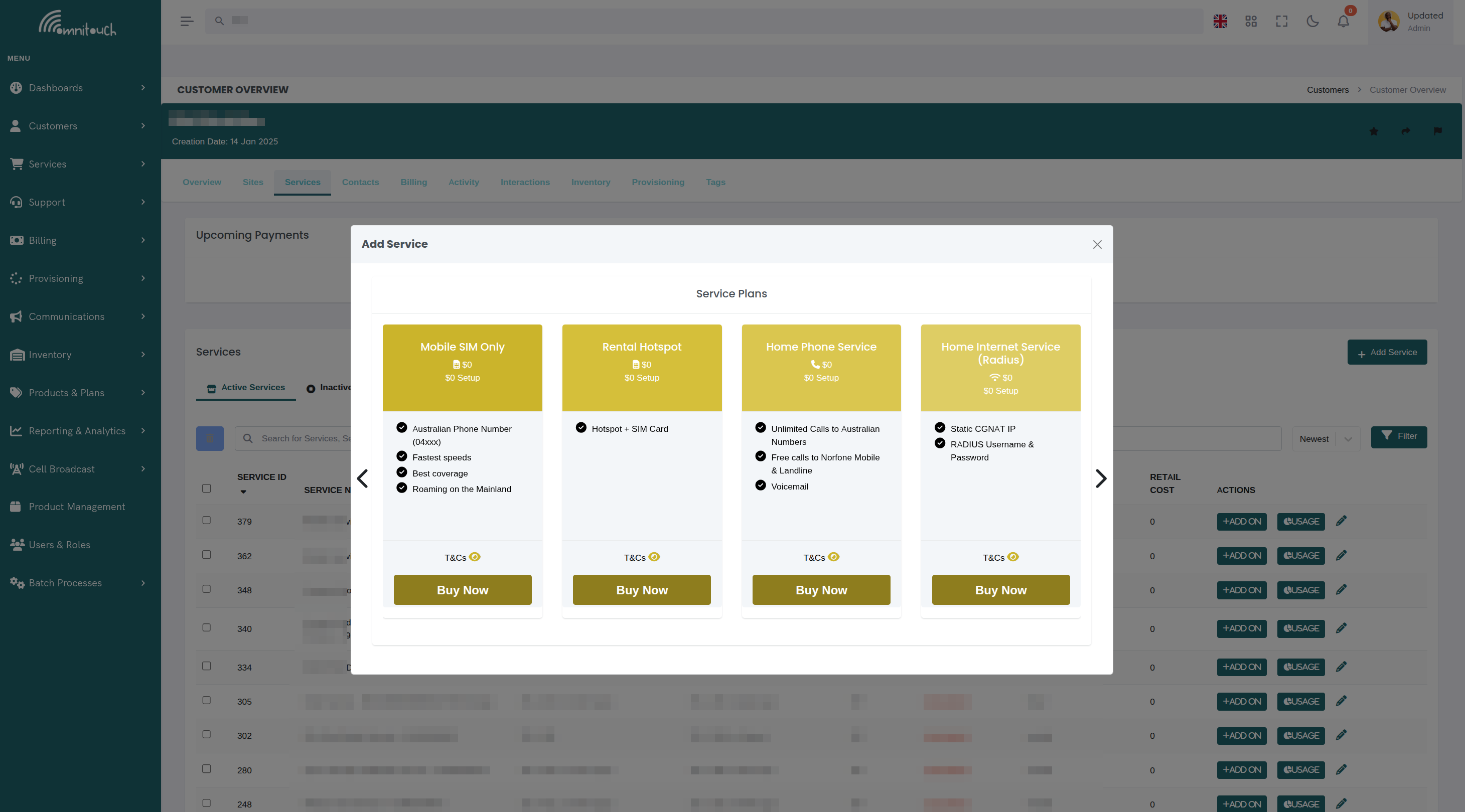
Task: View T&Cs eye icon on Mobile SIM Only
Action: [476, 557]
